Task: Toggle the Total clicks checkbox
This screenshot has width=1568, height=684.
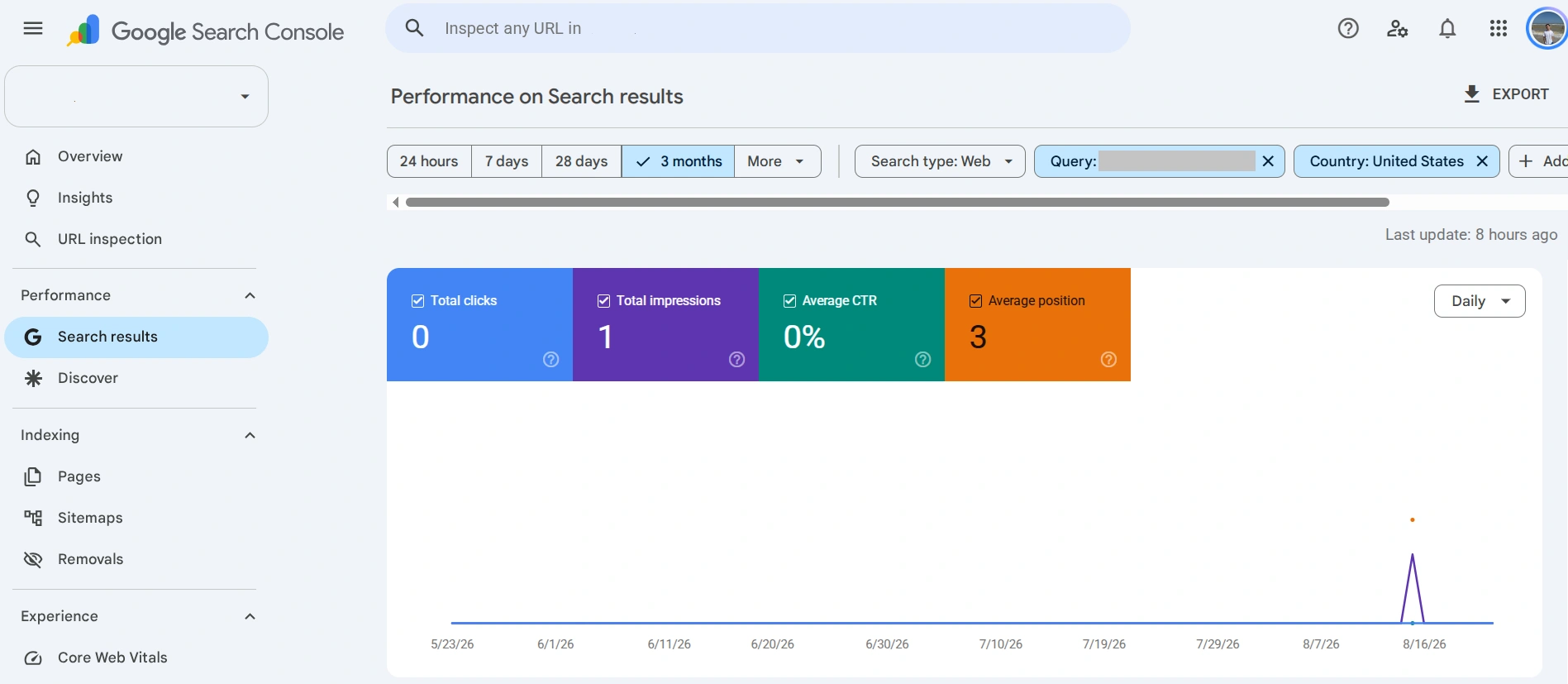Action: pos(418,301)
